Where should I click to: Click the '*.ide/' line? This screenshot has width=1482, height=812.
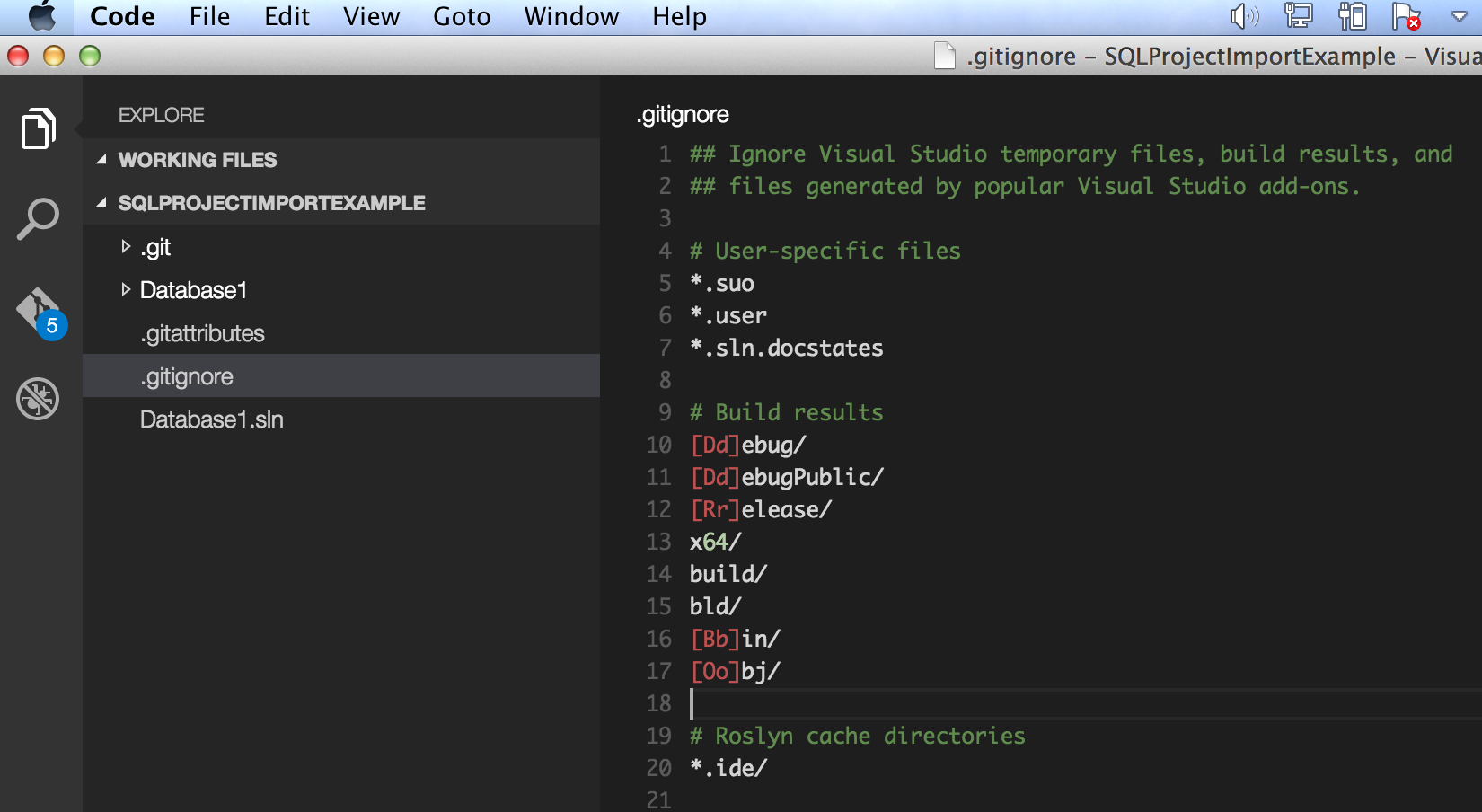click(728, 768)
